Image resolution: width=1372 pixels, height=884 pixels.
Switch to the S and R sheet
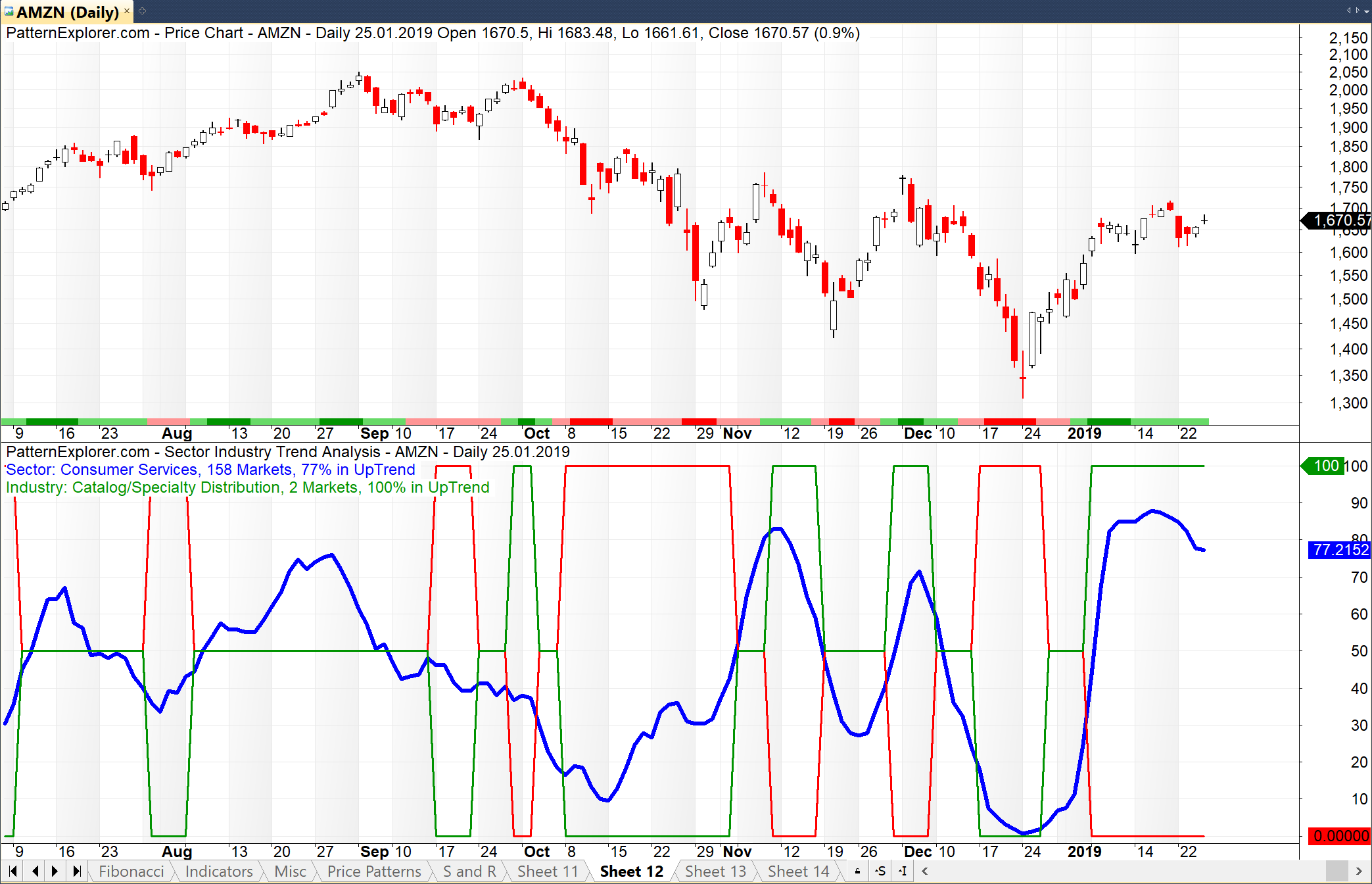469,872
